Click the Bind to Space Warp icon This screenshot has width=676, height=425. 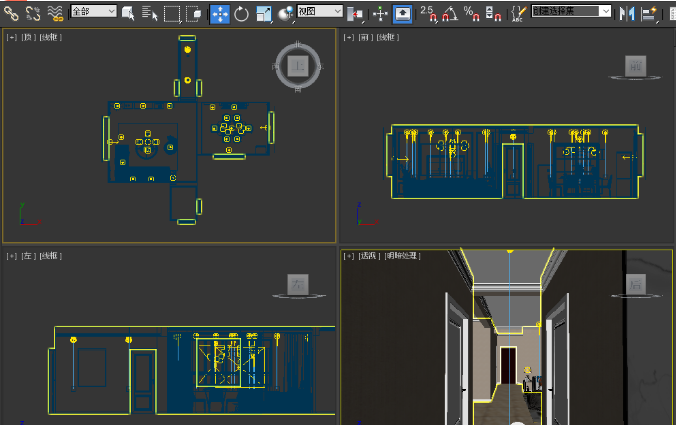click(55, 13)
